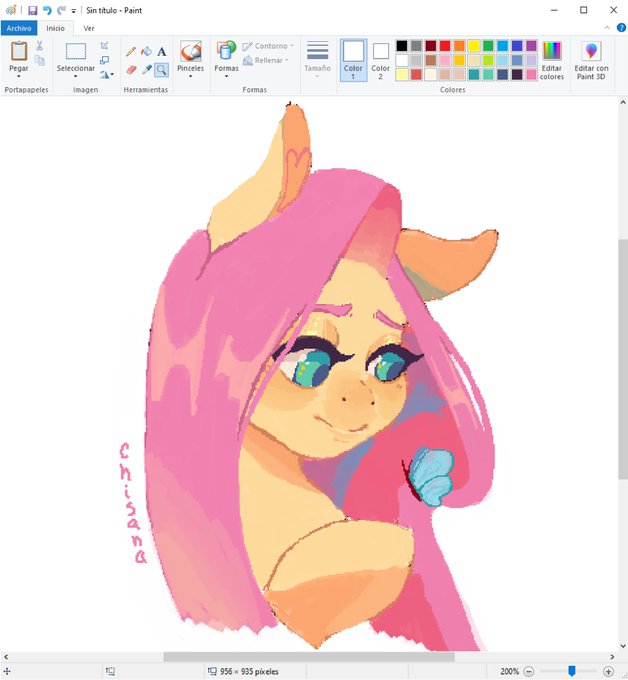Click the Copy icon
The image size is (628, 680).
point(39,60)
